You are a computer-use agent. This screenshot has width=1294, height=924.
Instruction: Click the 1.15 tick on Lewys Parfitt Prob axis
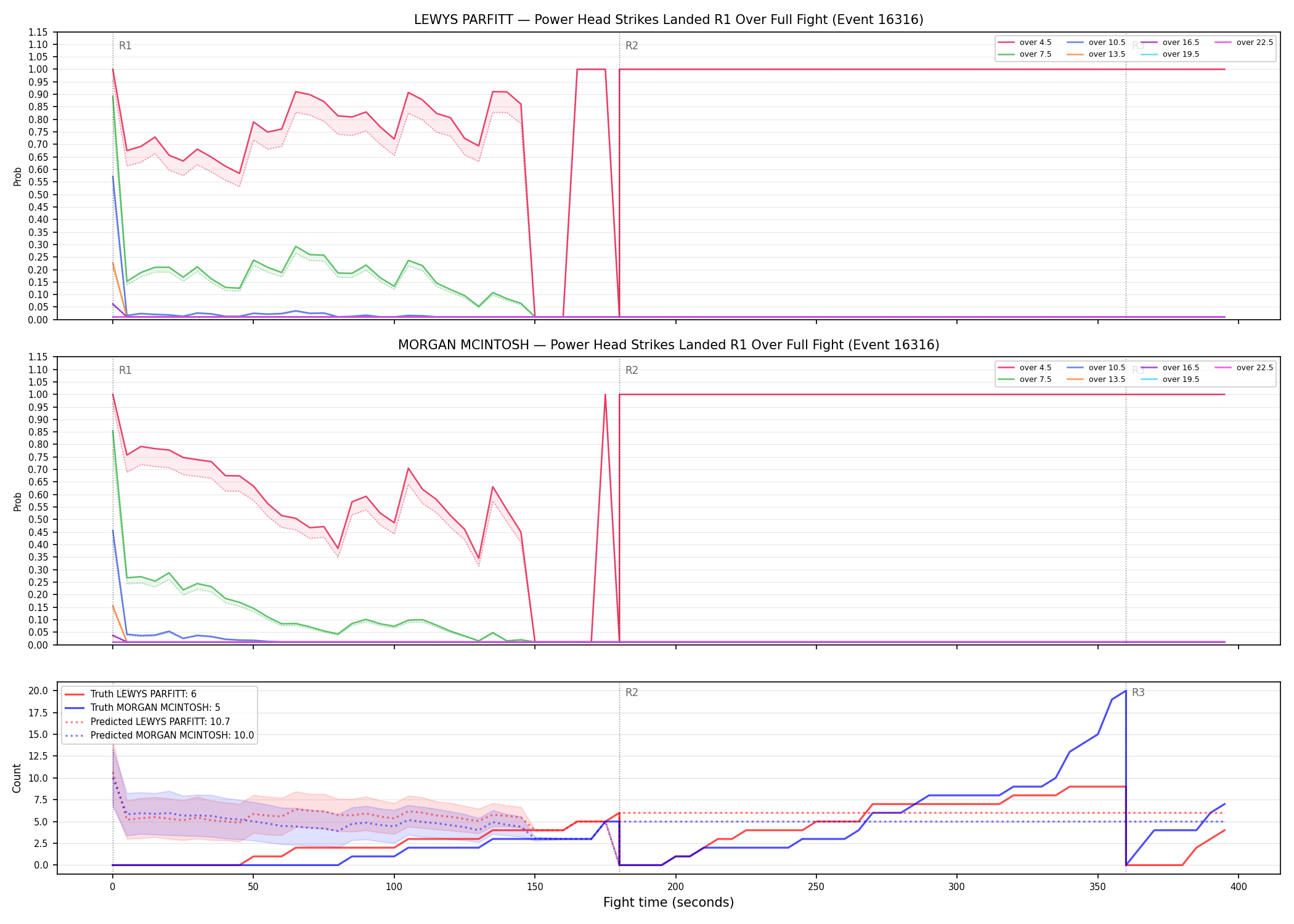(x=38, y=32)
